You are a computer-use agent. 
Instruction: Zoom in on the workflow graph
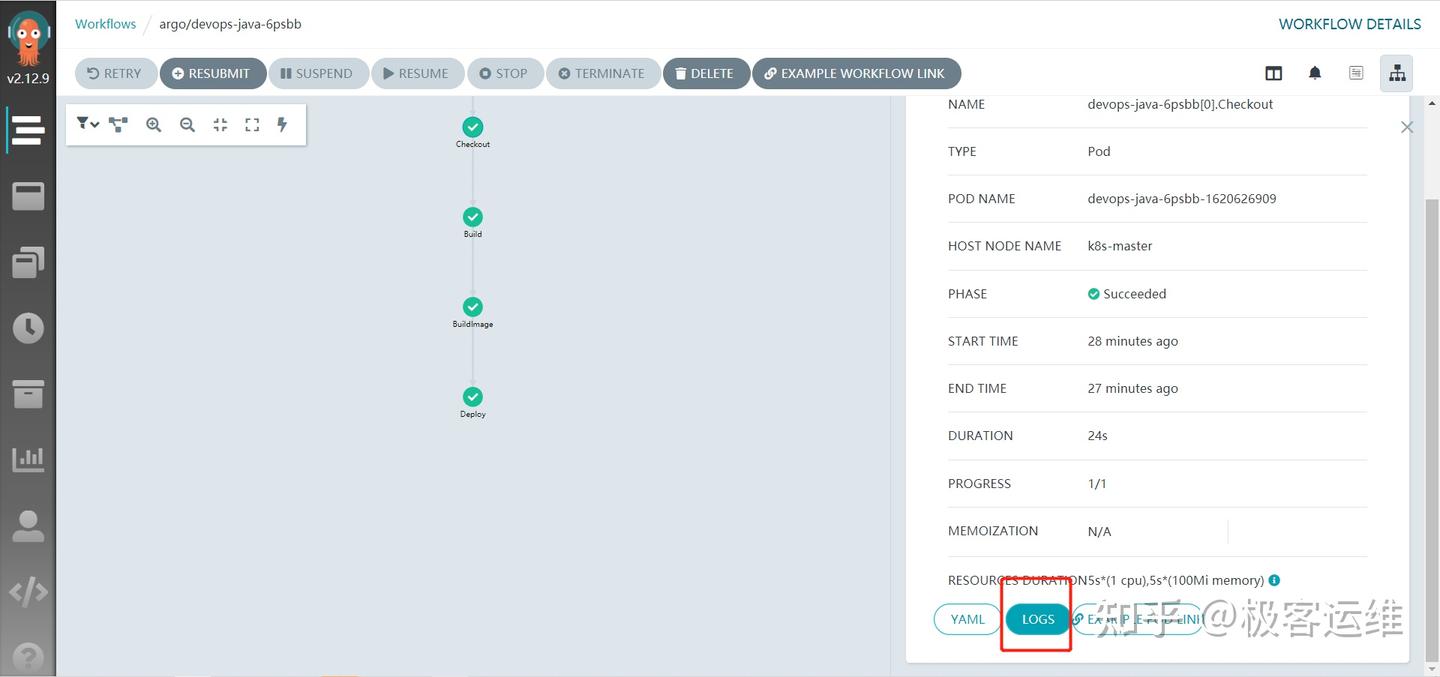pyautogui.click(x=153, y=124)
